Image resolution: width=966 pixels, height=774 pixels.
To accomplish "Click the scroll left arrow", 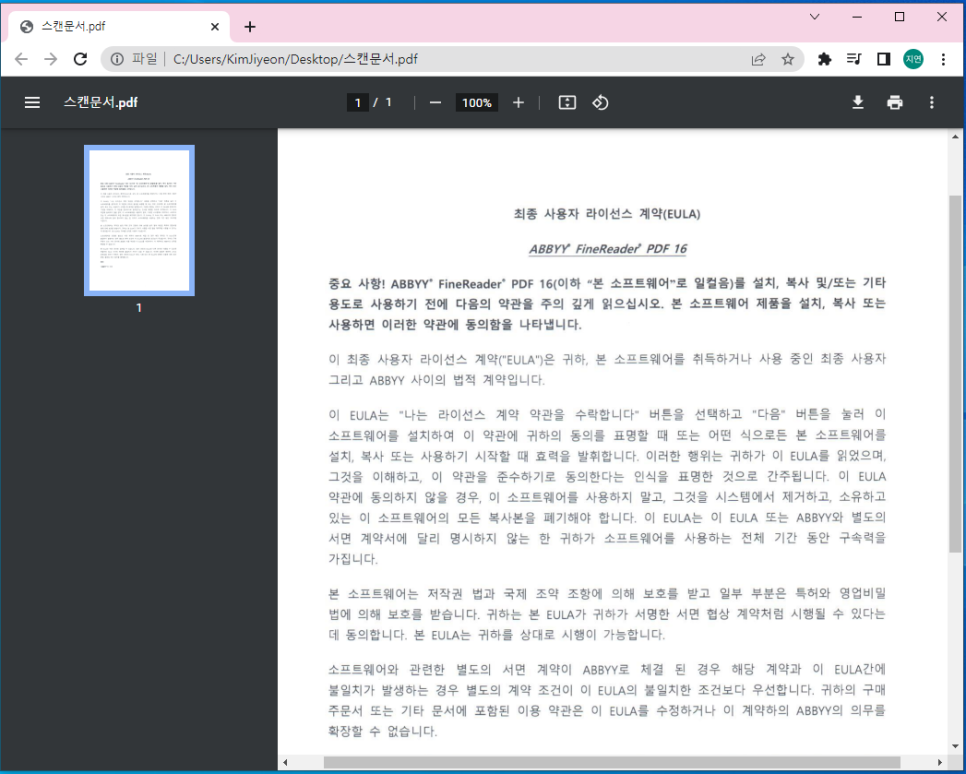I will pos(285,762).
